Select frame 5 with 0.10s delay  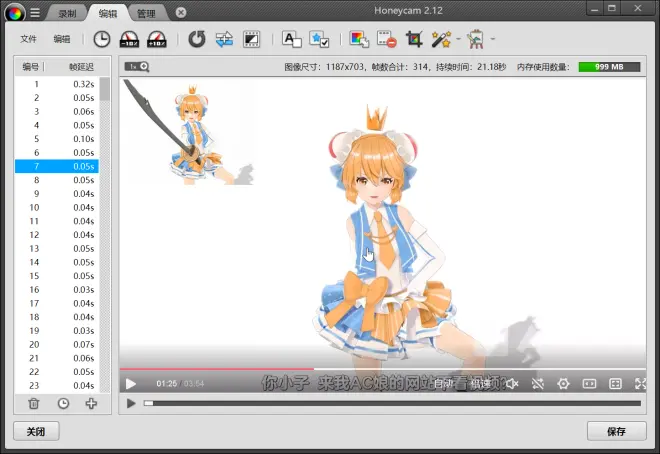57,139
